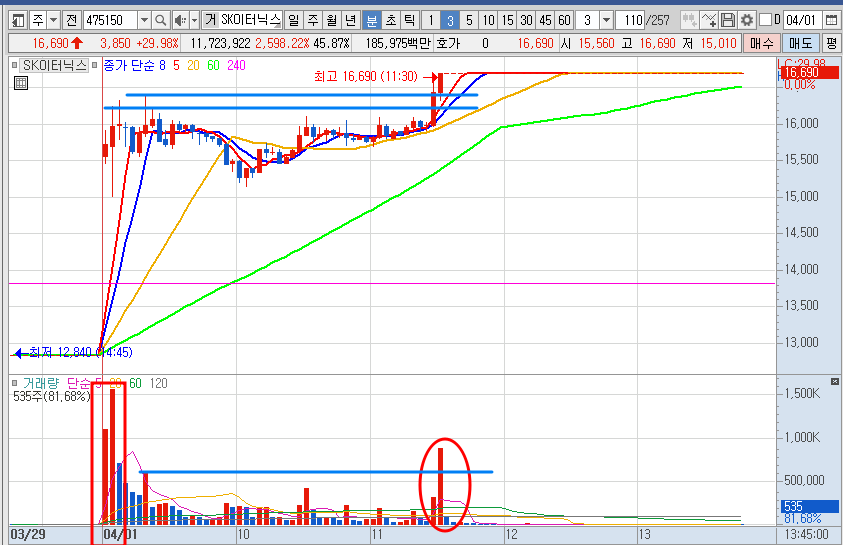Select the 20-period MA legend number in orange
Viewport: 843px width, 545px height.
click(193, 66)
